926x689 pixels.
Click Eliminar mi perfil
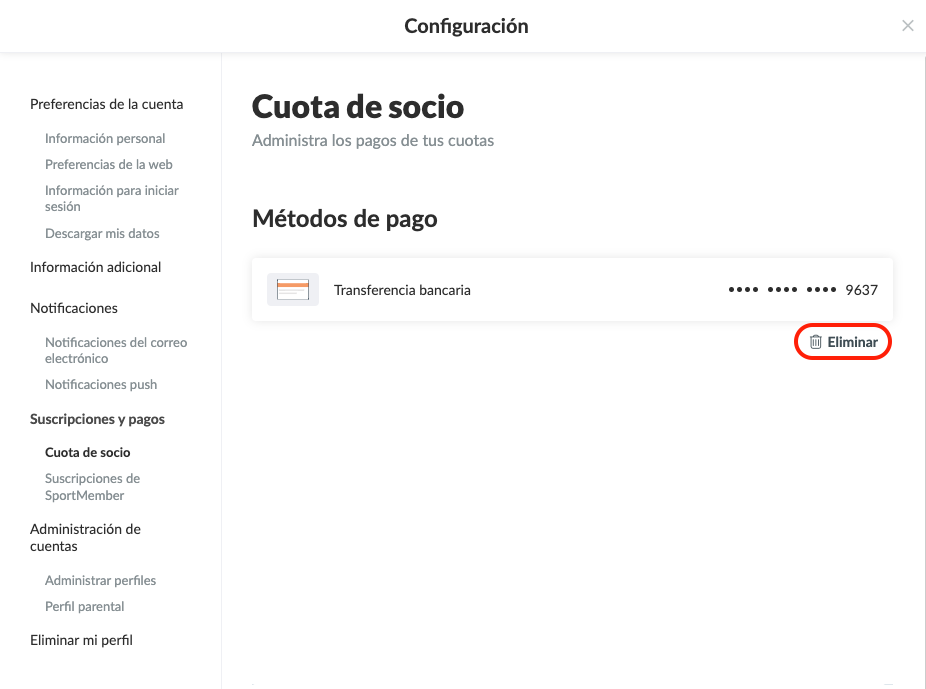pyautogui.click(x=81, y=640)
